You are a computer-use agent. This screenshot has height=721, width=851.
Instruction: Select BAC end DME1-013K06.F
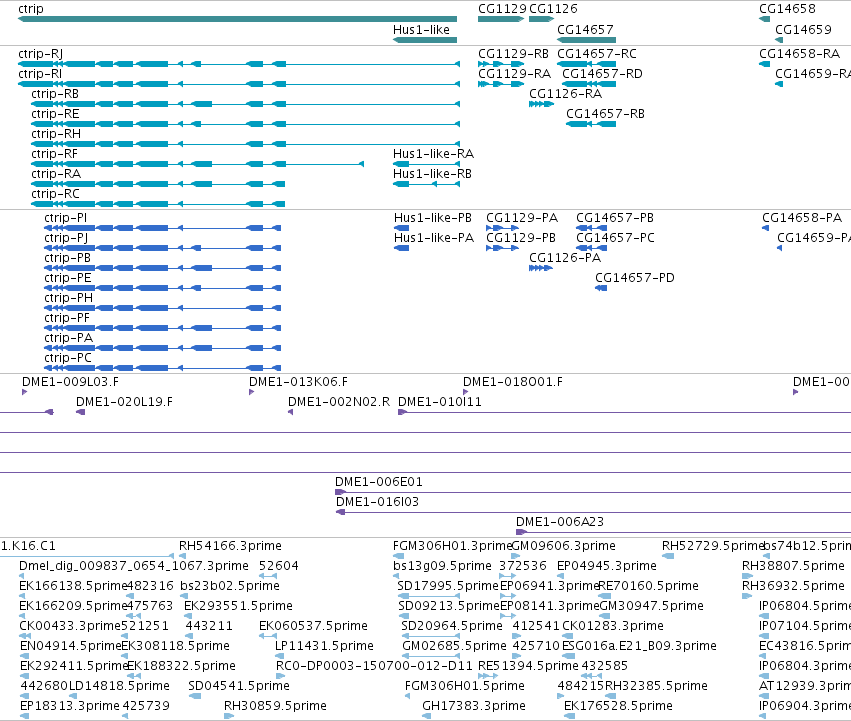click(x=298, y=382)
